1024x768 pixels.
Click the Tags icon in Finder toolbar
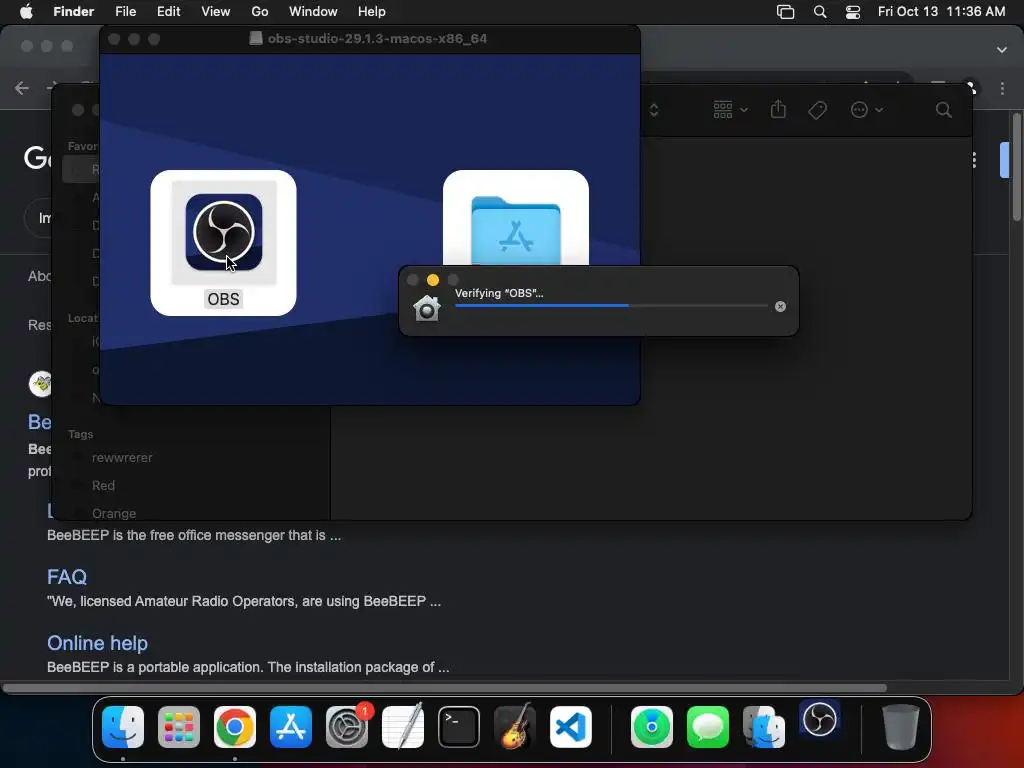(817, 110)
